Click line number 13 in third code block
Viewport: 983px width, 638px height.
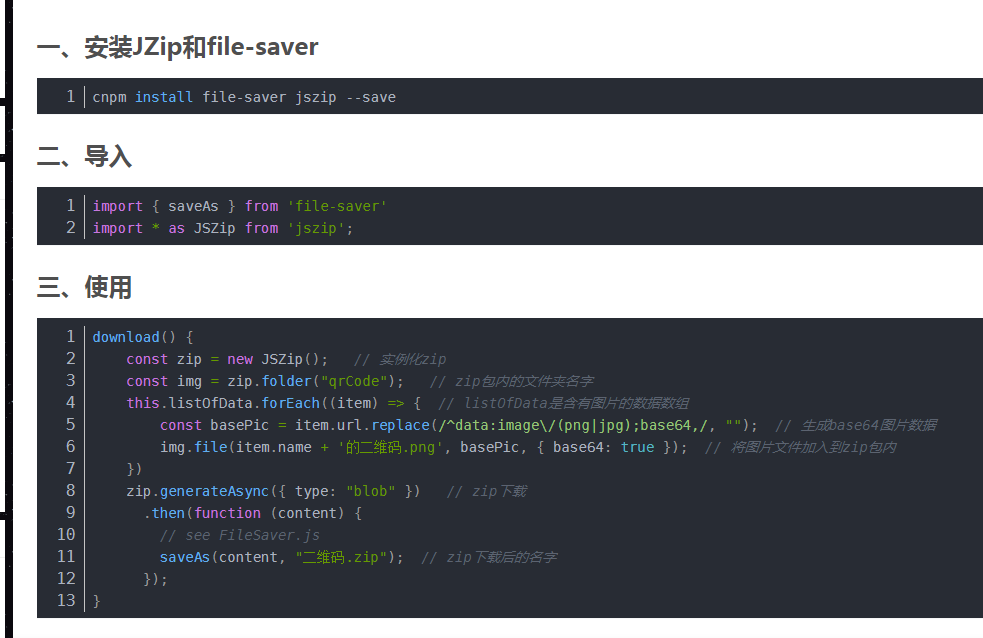pos(66,600)
